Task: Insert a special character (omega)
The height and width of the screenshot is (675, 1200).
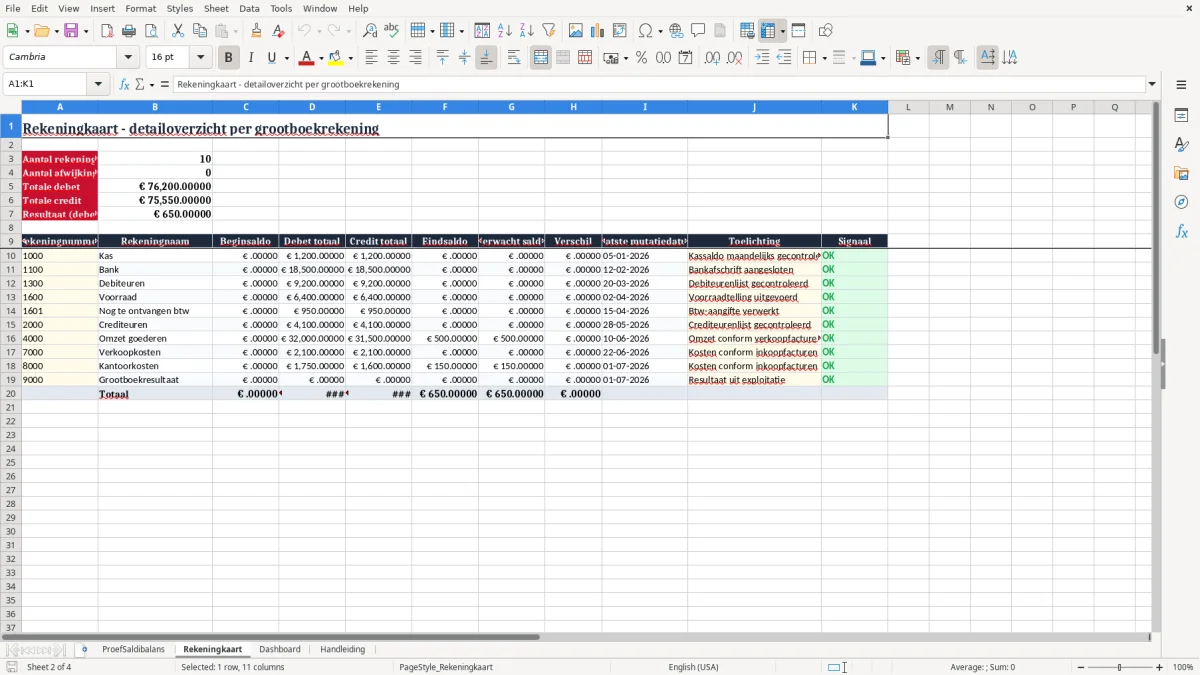Action: [x=646, y=31]
